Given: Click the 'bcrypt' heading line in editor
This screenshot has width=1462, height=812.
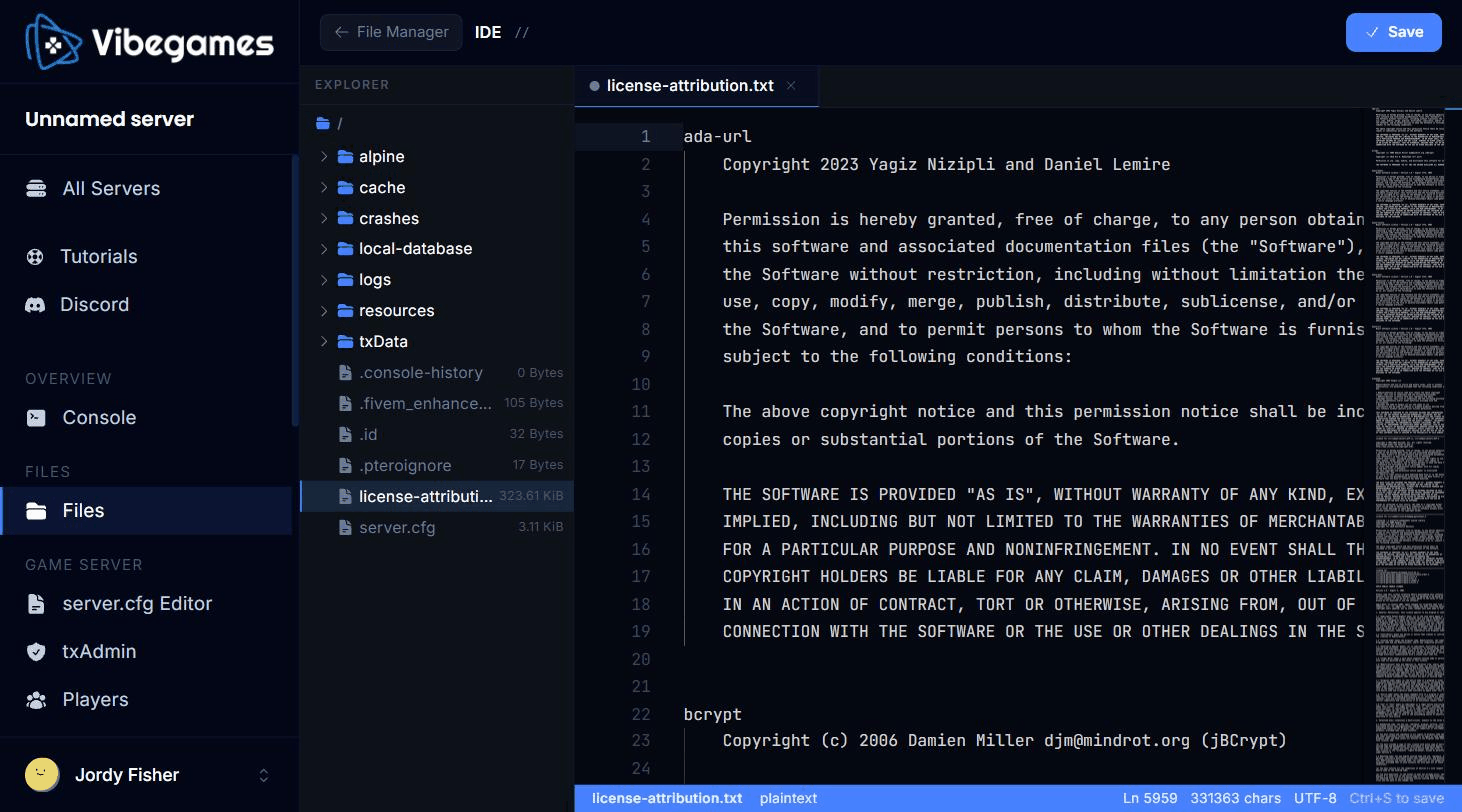Looking at the screenshot, I should click(713, 714).
